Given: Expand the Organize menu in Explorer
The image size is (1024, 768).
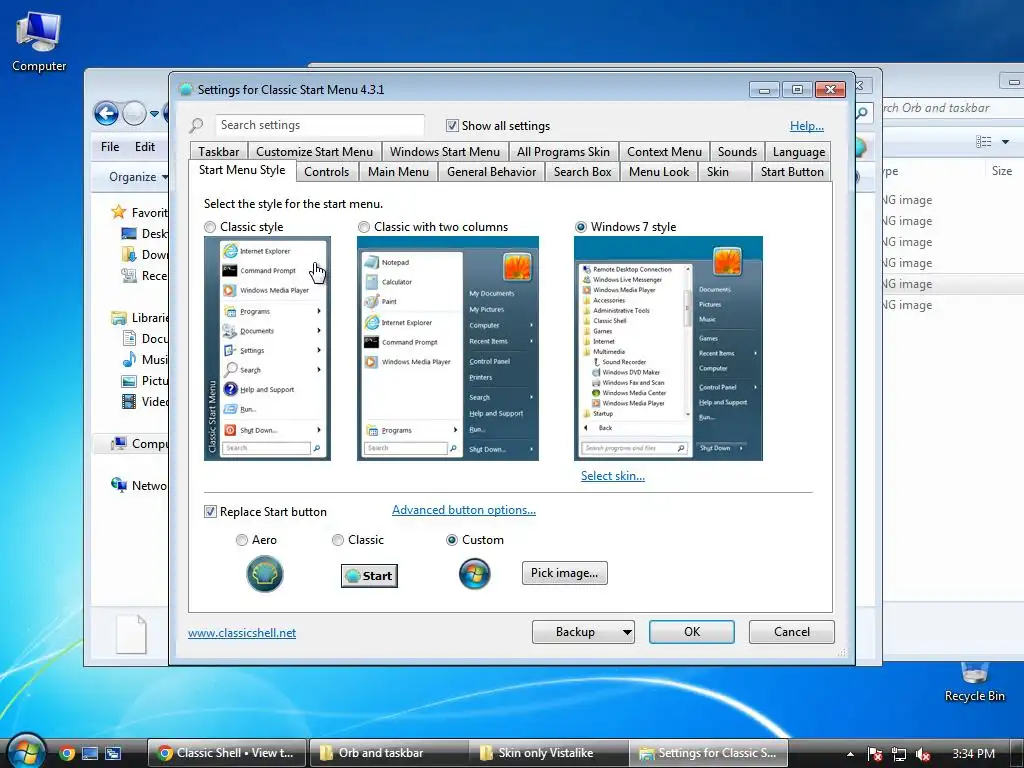Looking at the screenshot, I should pyautogui.click(x=138, y=177).
